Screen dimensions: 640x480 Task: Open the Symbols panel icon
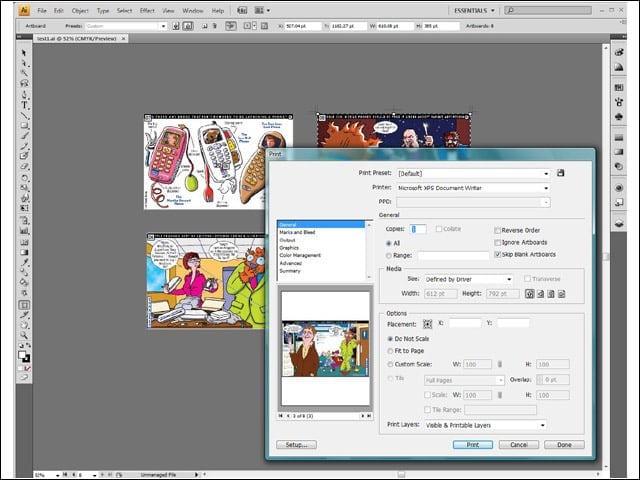point(619,117)
